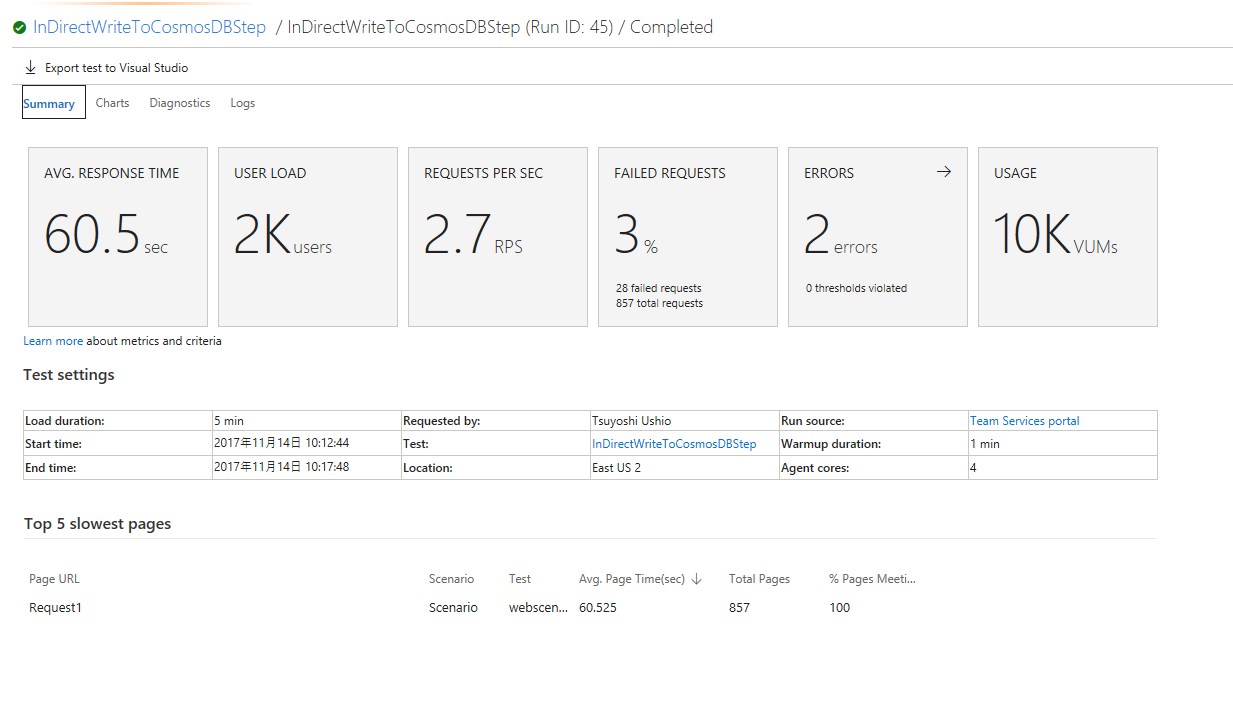
Task: Click the sort arrow on Avg. Page Time(sec)
Action: [696, 579]
